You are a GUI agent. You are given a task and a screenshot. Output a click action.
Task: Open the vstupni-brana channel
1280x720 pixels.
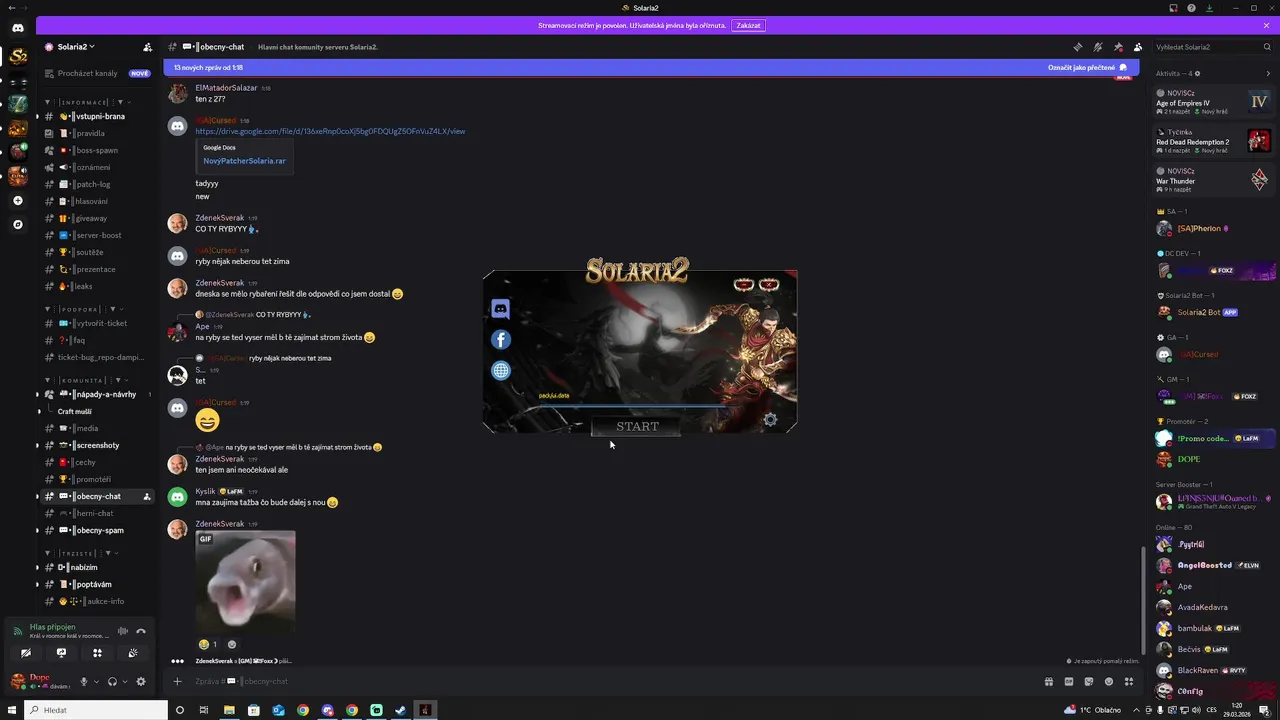coord(96,116)
